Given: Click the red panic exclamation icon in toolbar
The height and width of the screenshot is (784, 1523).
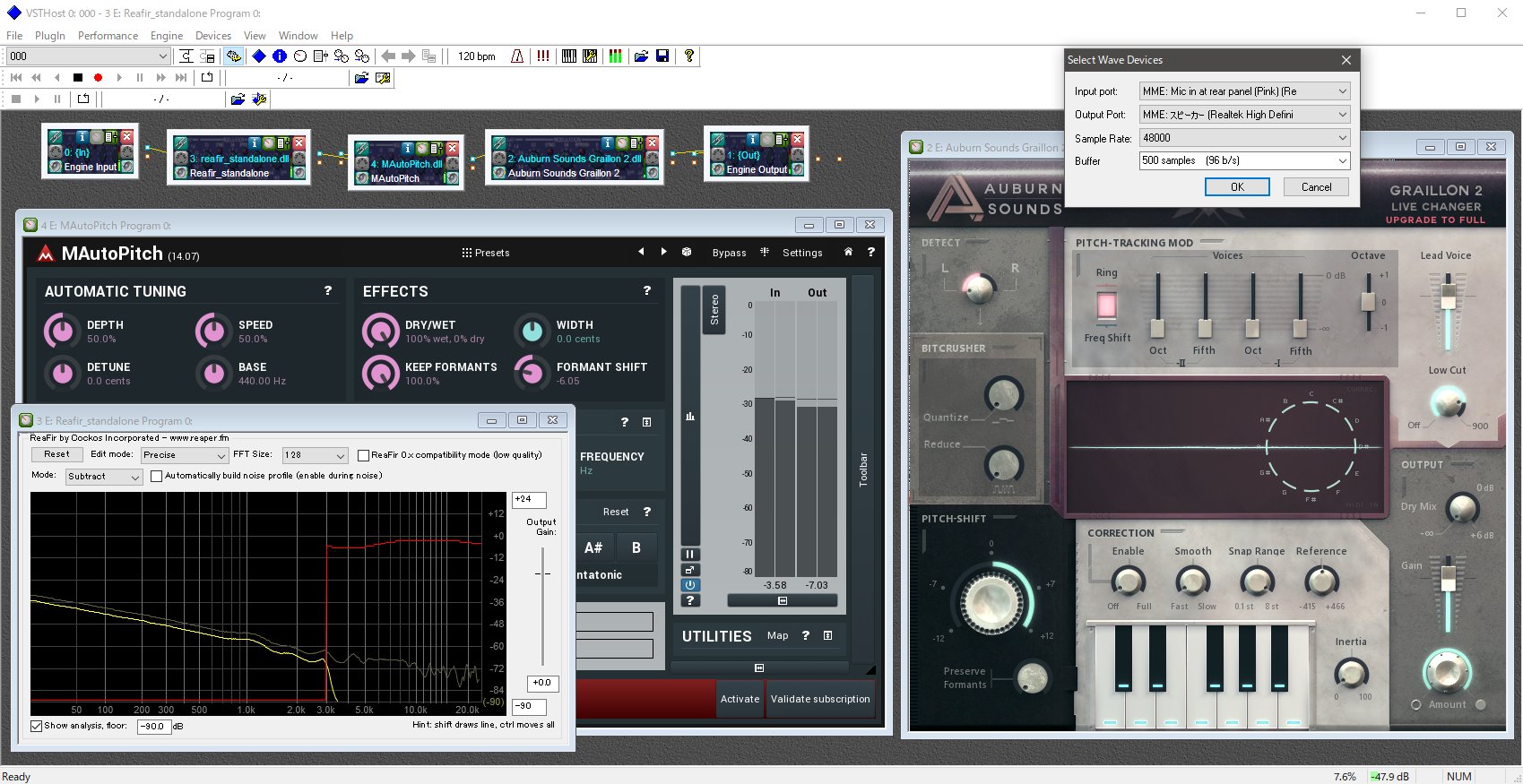Looking at the screenshot, I should click(543, 56).
